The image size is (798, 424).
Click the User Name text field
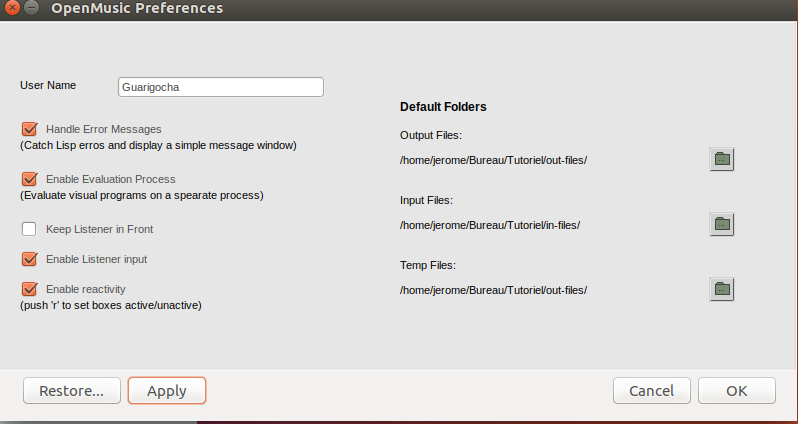(221, 87)
